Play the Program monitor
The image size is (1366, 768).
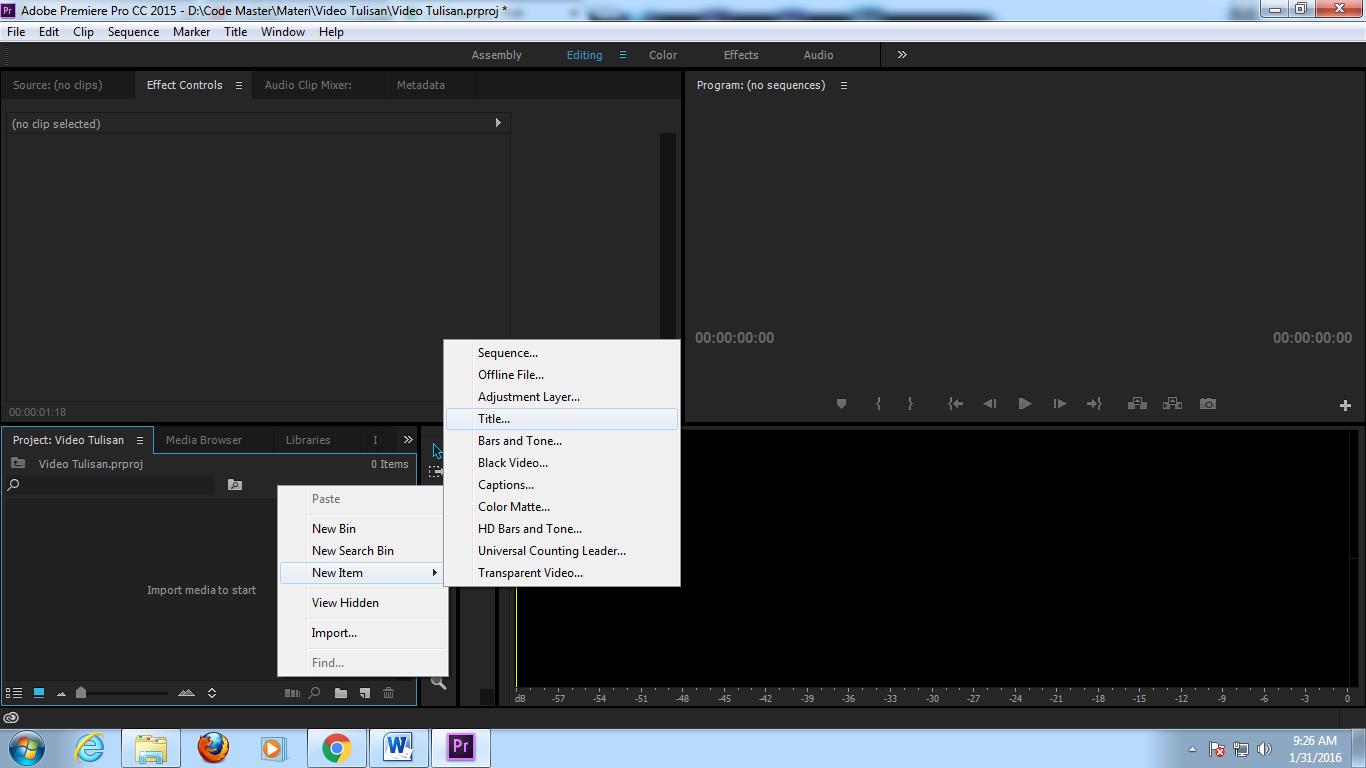1025,404
